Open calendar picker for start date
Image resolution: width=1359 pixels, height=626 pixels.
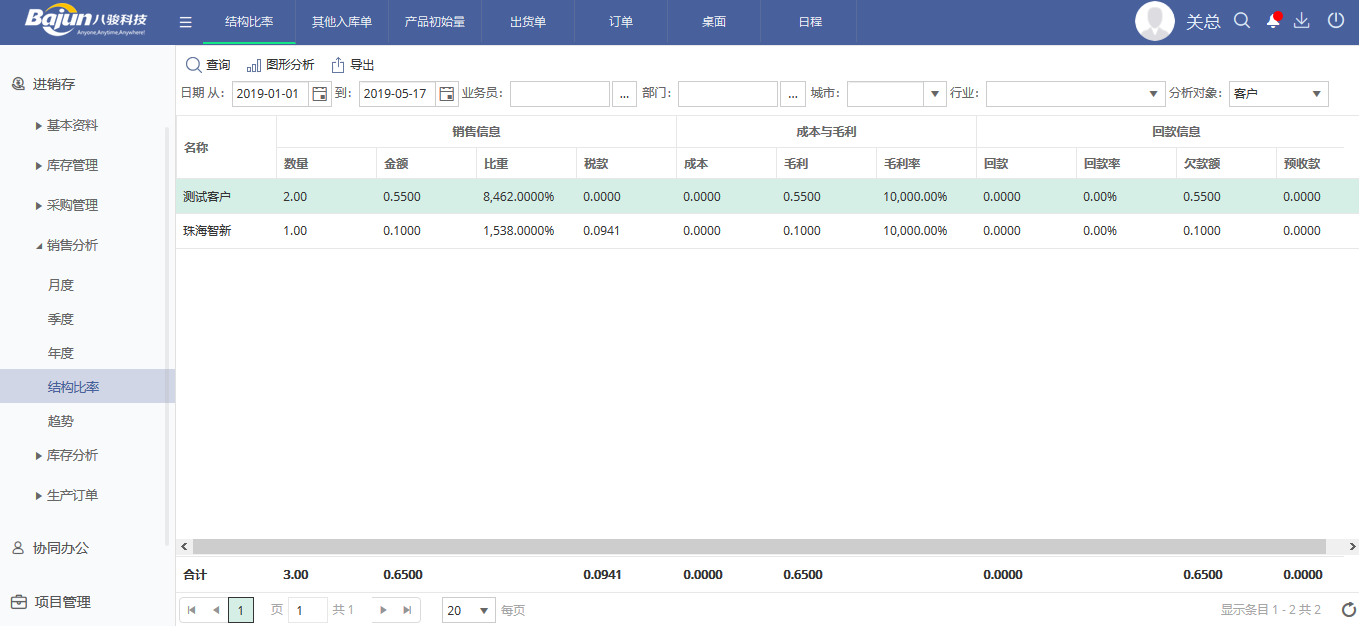coord(320,94)
